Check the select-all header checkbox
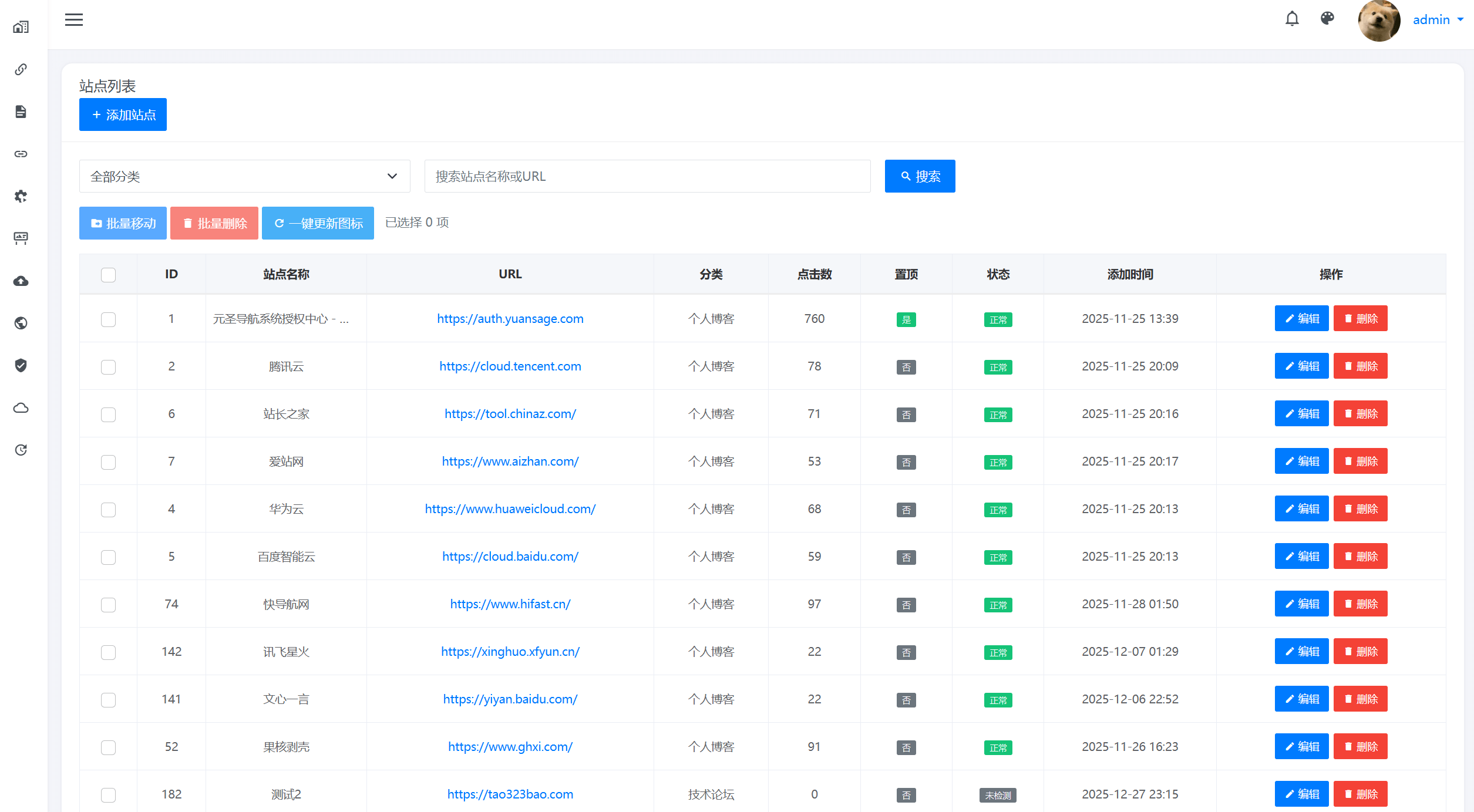 pyautogui.click(x=108, y=275)
